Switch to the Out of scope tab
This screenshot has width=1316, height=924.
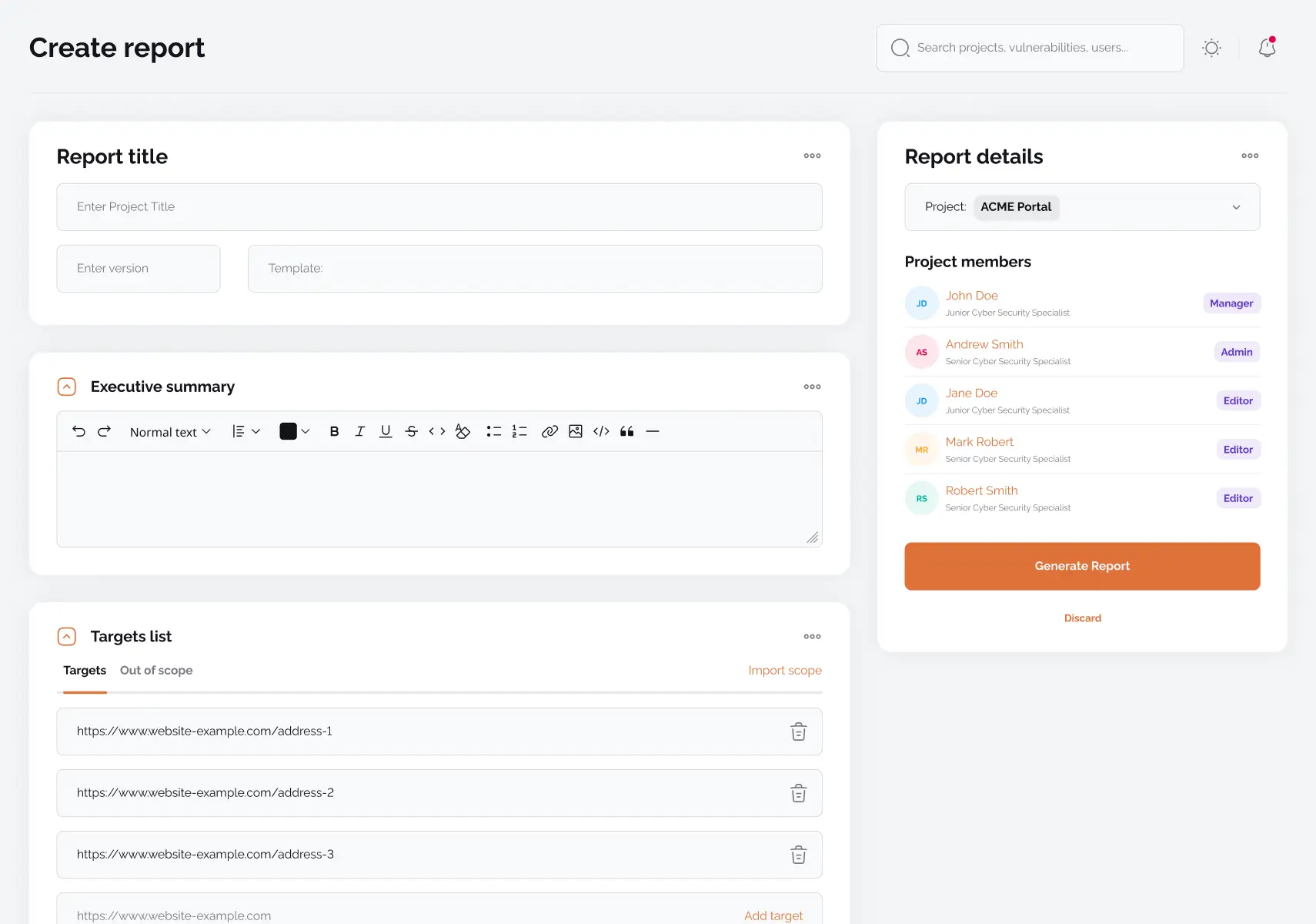click(x=156, y=670)
